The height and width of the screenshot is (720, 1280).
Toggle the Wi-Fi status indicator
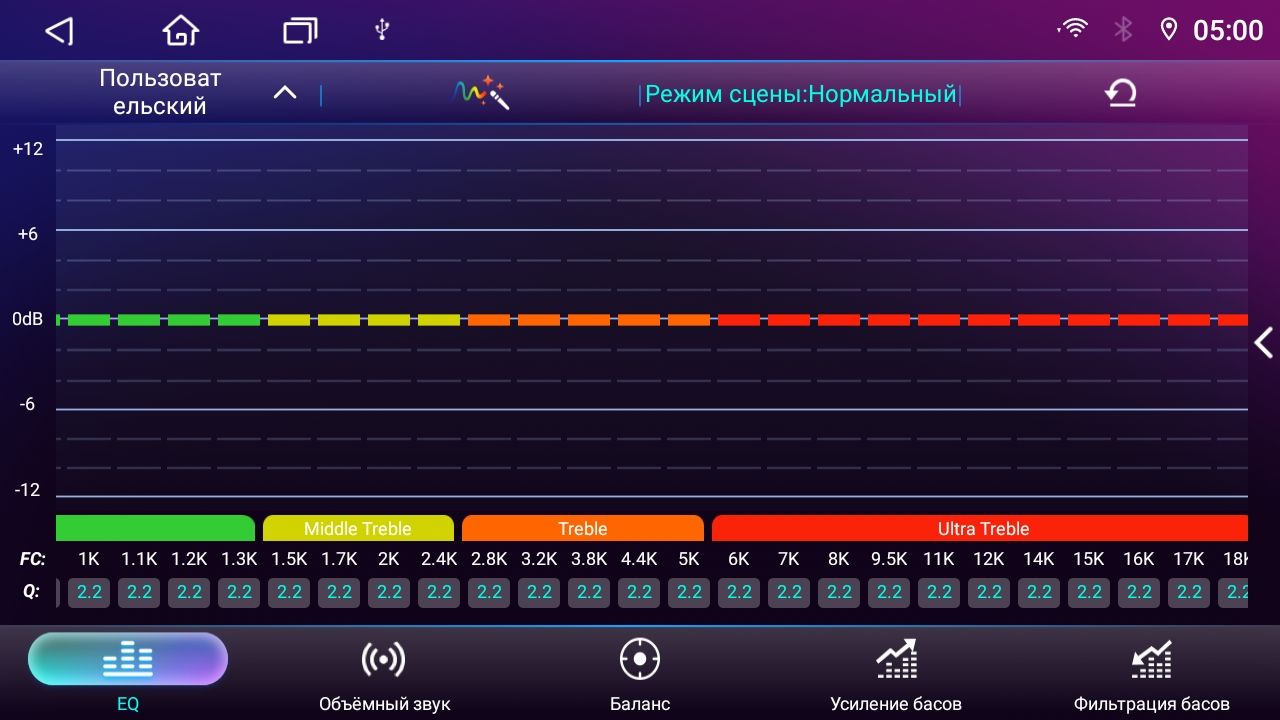tap(1072, 29)
